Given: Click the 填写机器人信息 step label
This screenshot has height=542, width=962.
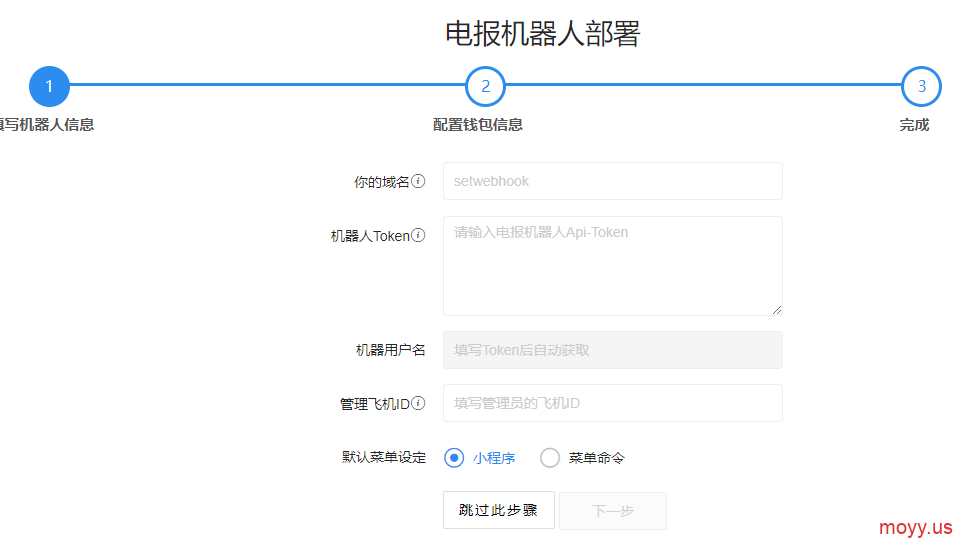Looking at the screenshot, I should pyautogui.click(x=47, y=125).
